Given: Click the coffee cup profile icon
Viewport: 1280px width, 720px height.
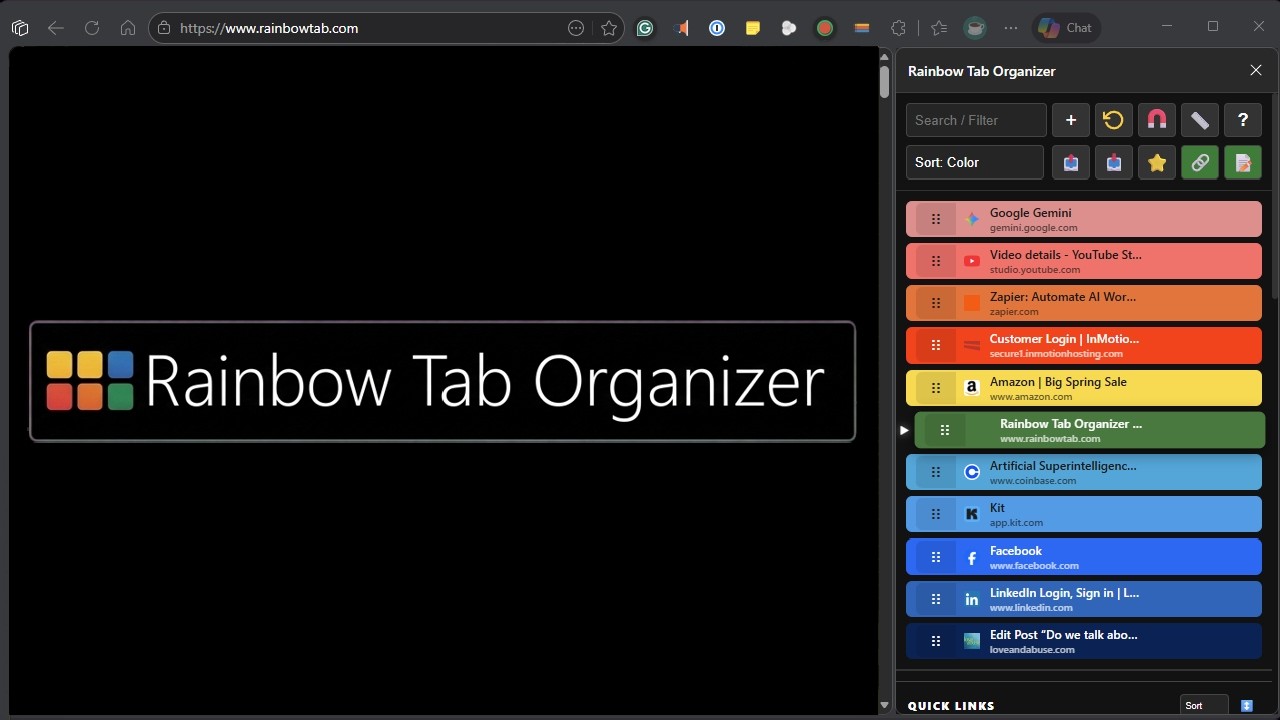Looking at the screenshot, I should pyautogui.click(x=975, y=28).
